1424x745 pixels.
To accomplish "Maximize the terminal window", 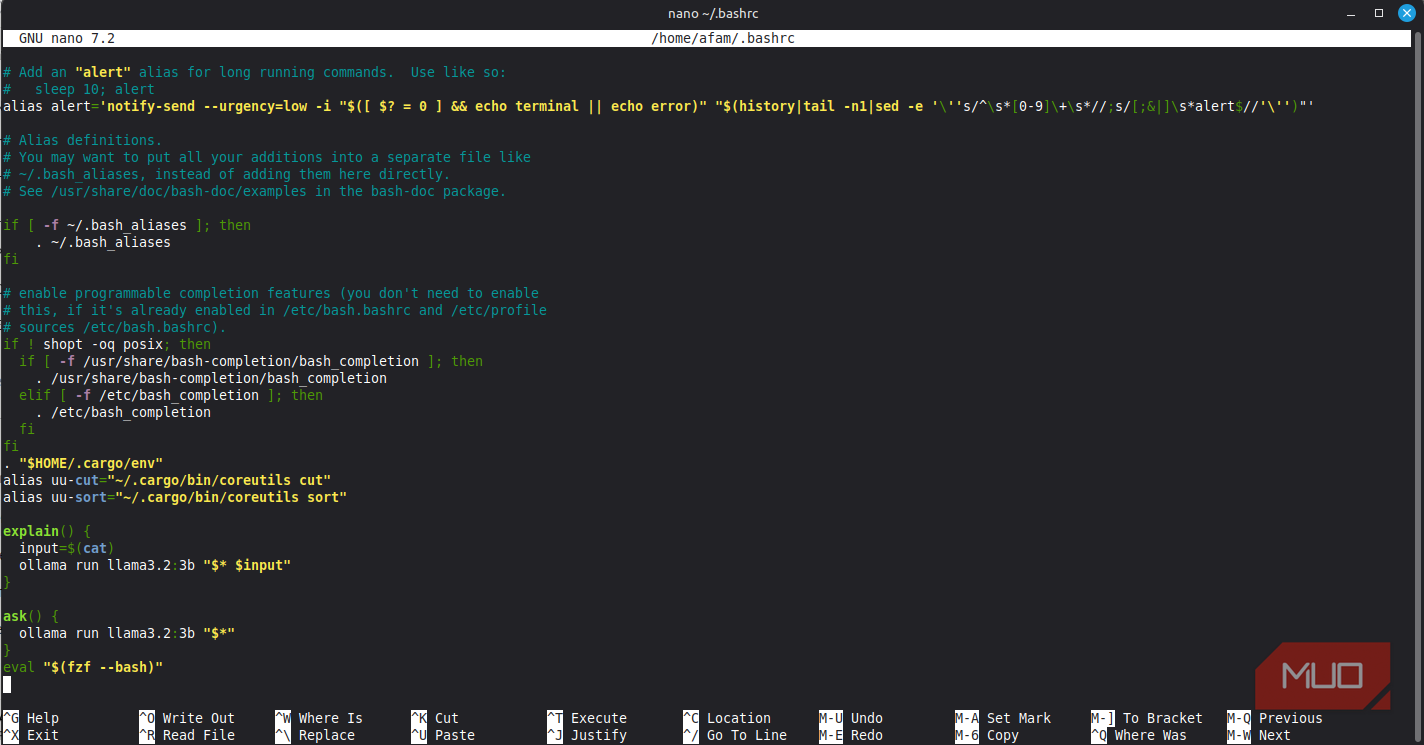I will (x=1379, y=12).
